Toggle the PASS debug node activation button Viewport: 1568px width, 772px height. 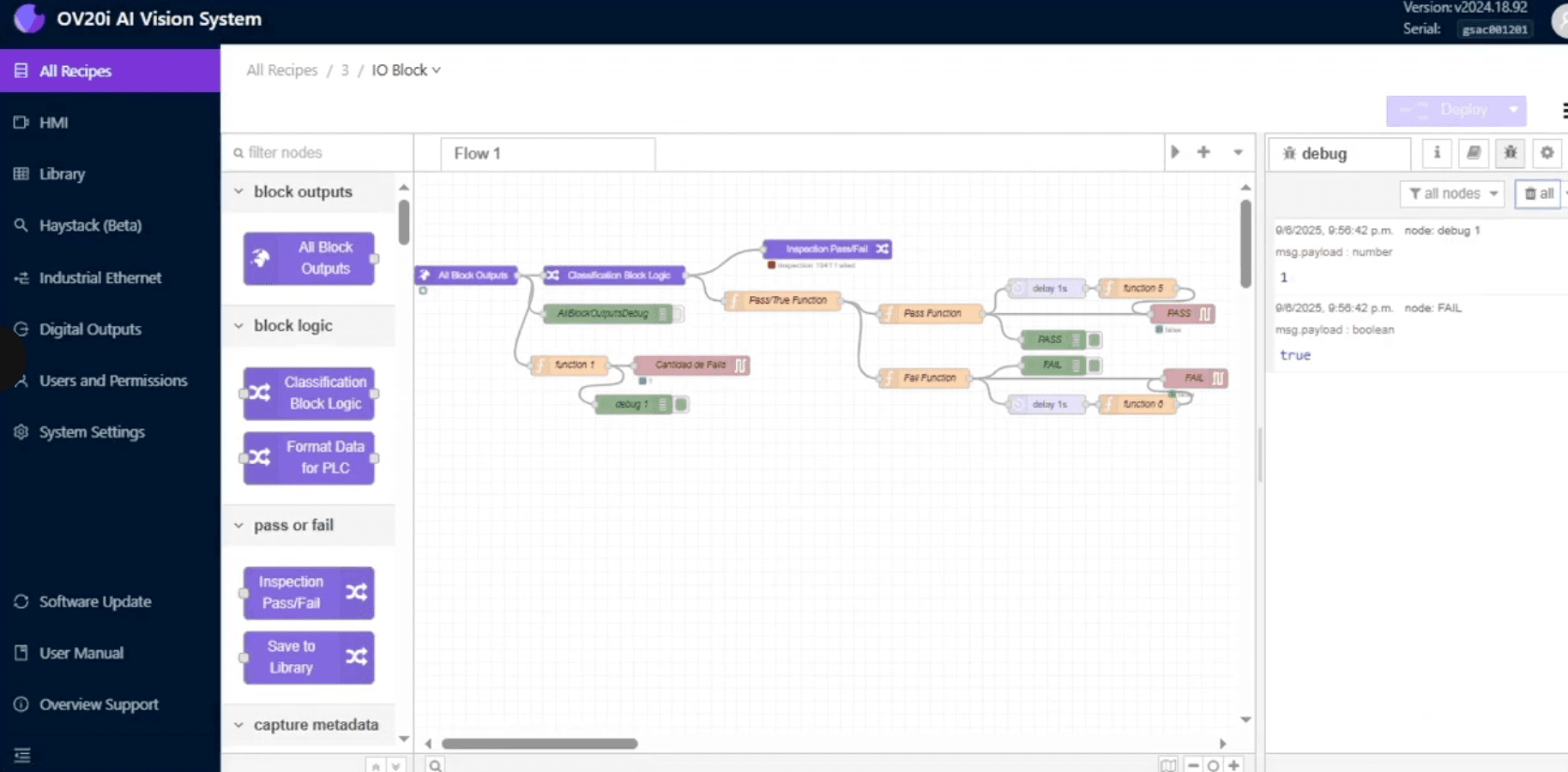click(1094, 340)
